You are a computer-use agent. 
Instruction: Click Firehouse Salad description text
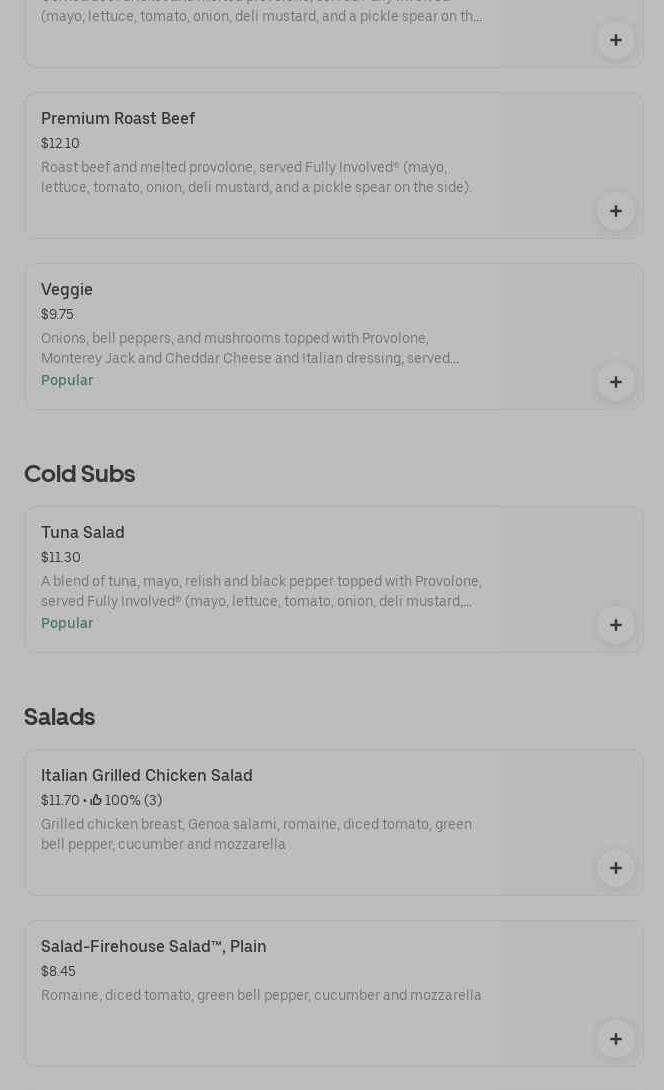[x=261, y=996]
